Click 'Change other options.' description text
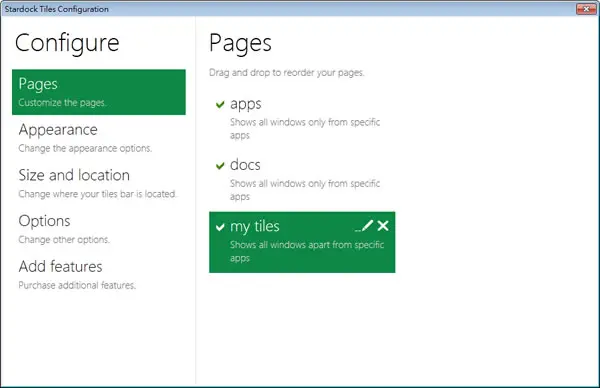Image resolution: width=600 pixels, height=388 pixels. click(x=64, y=240)
